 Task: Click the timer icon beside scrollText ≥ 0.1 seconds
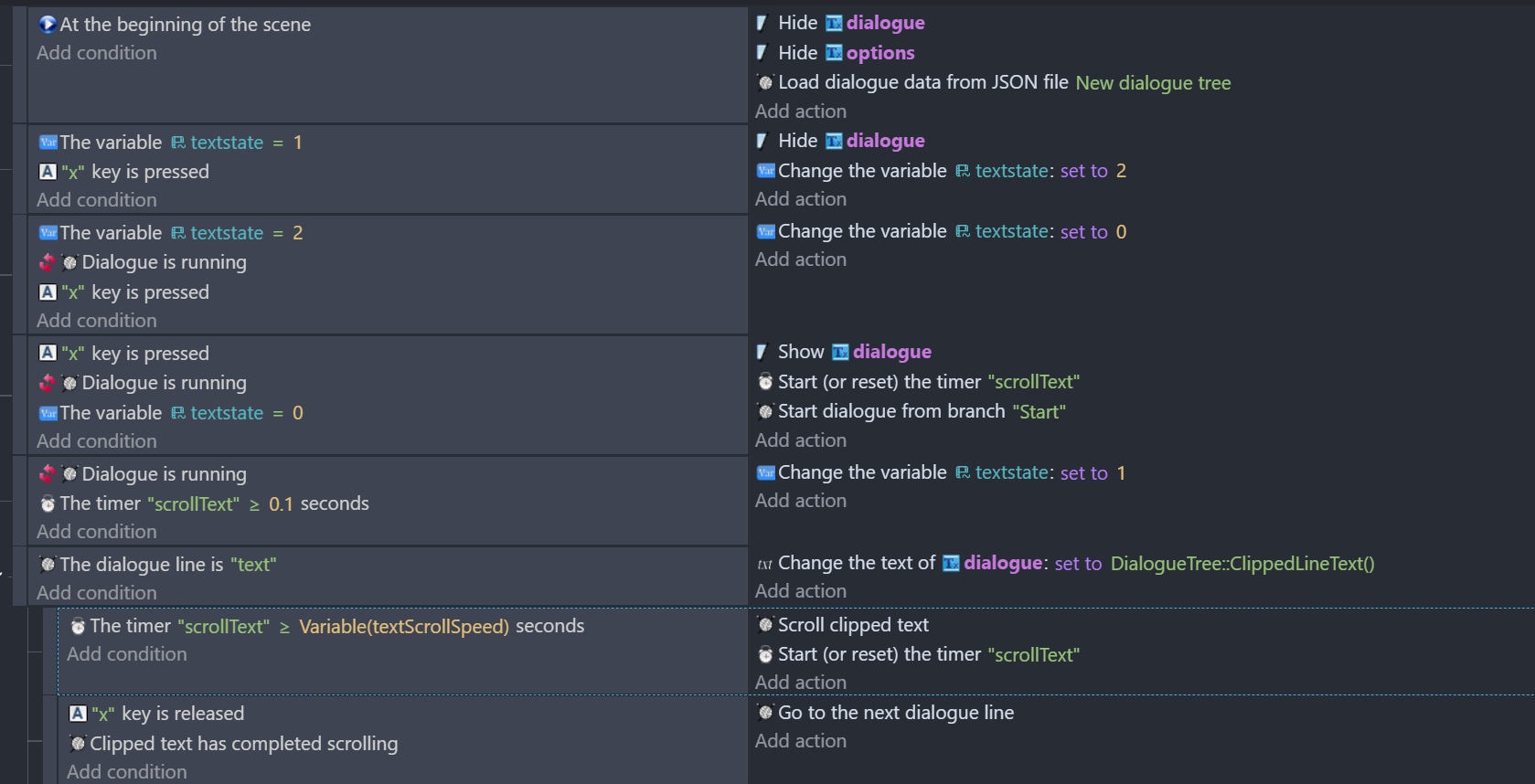pyautogui.click(x=48, y=503)
